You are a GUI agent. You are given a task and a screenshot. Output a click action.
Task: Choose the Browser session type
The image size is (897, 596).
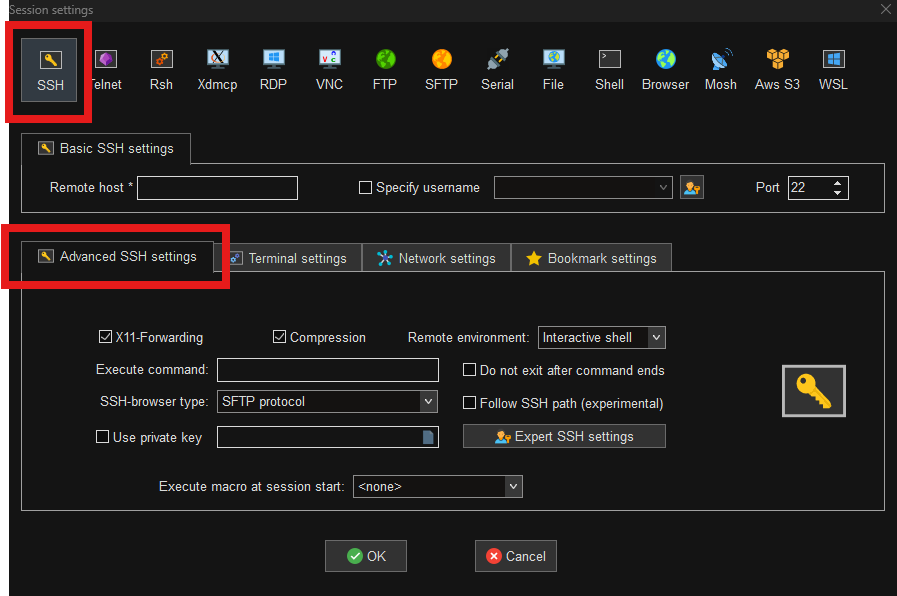click(x=665, y=70)
